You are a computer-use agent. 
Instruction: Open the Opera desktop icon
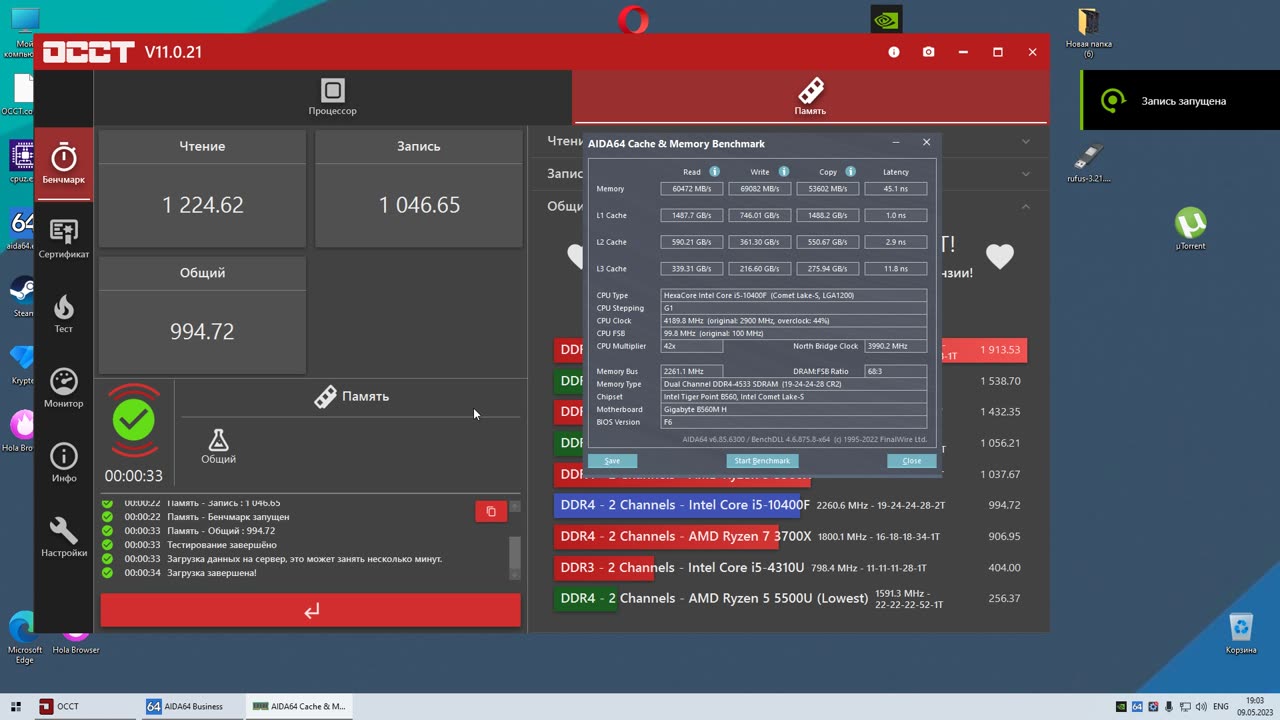click(x=632, y=21)
